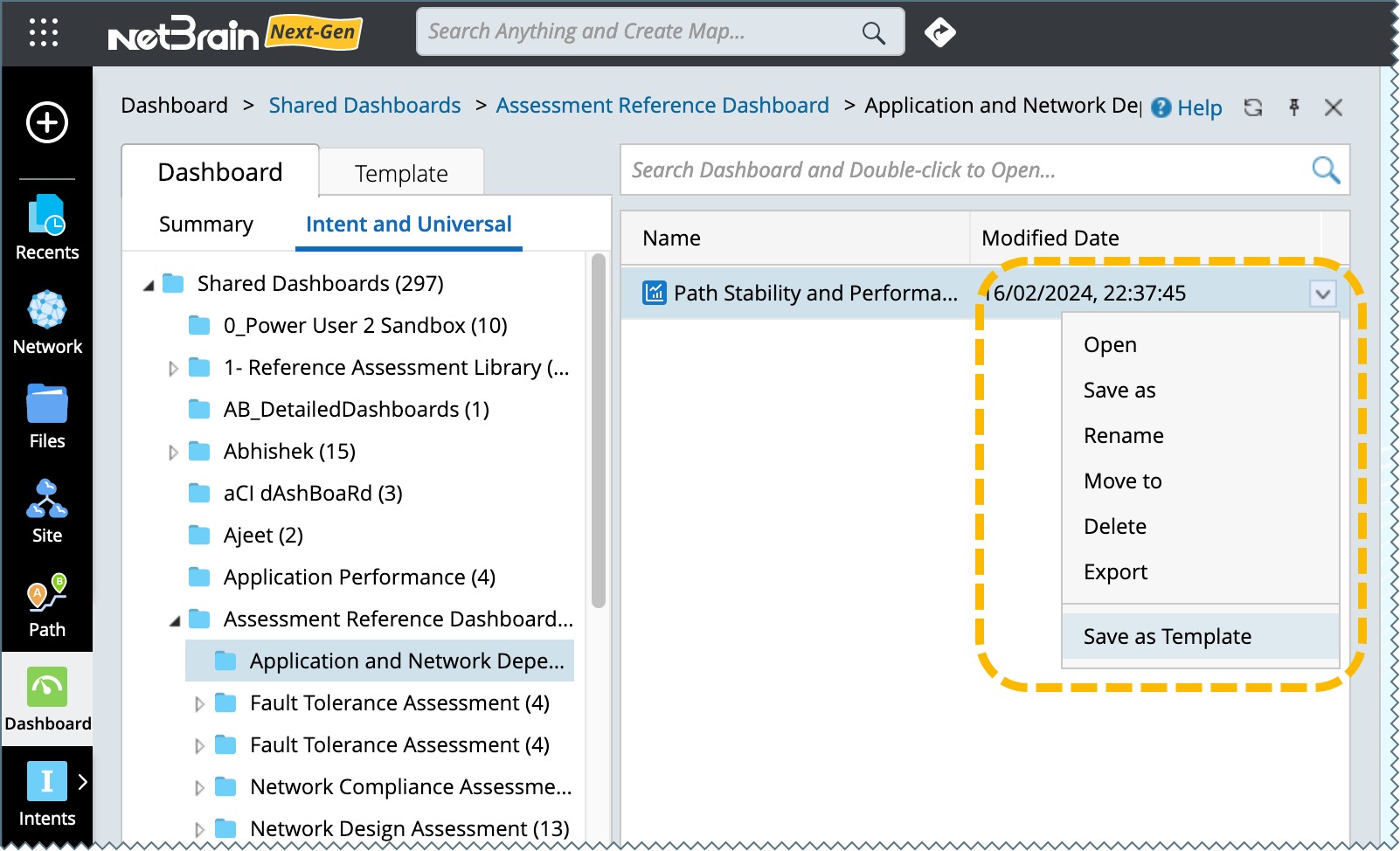Click the Path icon in sidebar
This screenshot has height=851, width=1400.
point(47,605)
